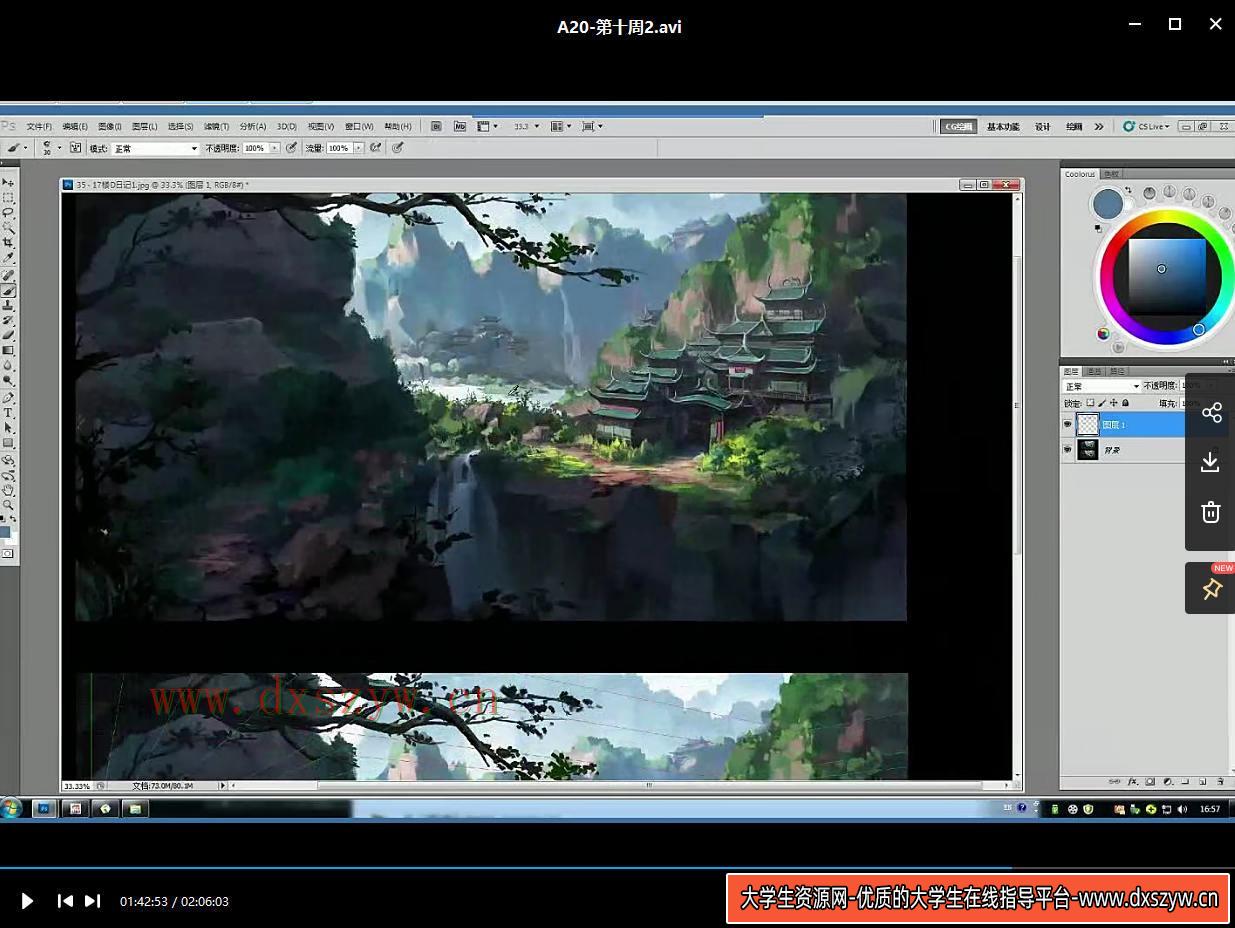Select the History Brush tool
The width and height of the screenshot is (1235, 928).
tap(8, 320)
